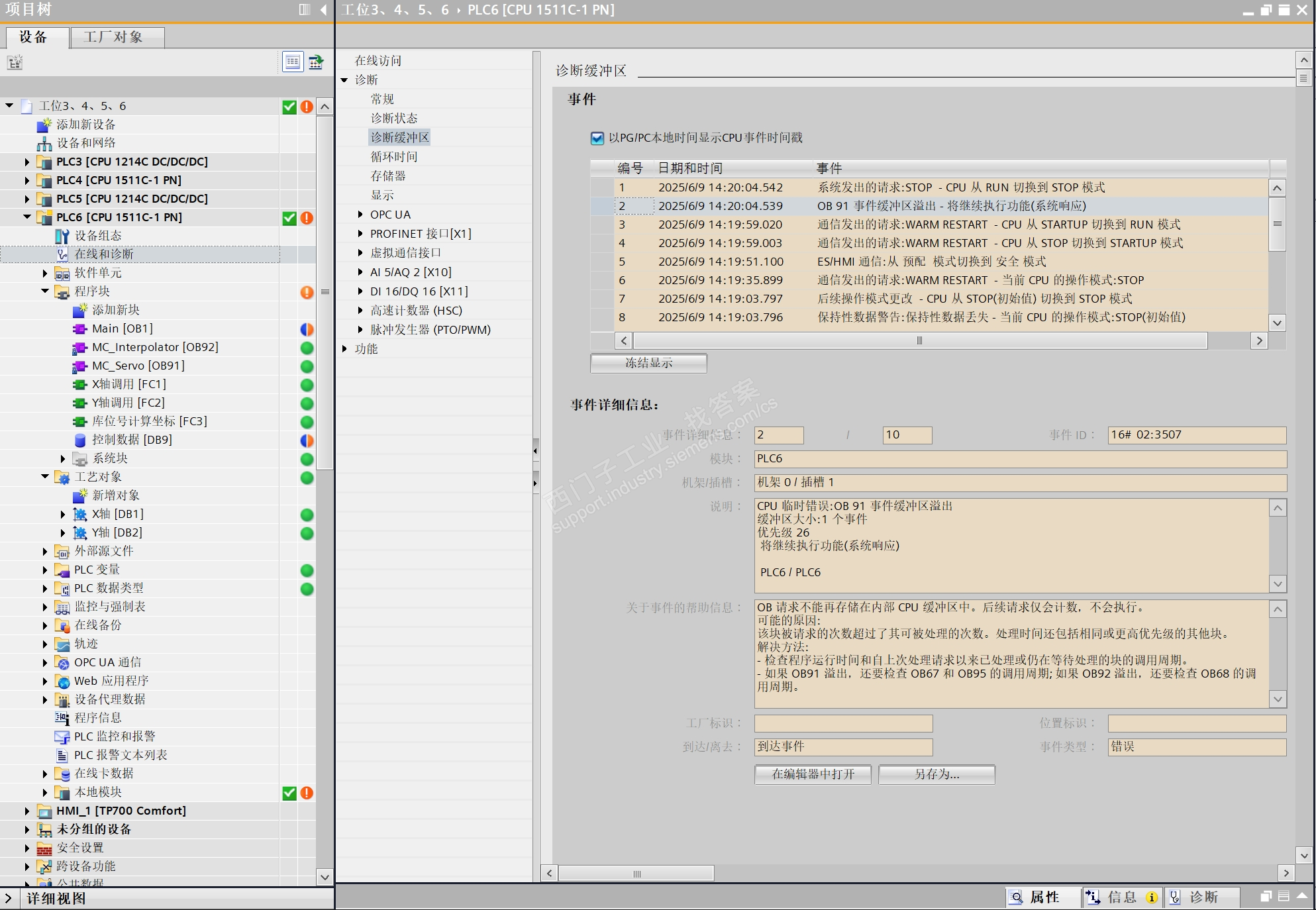Click the Main [OB1] block icon

coord(79,329)
